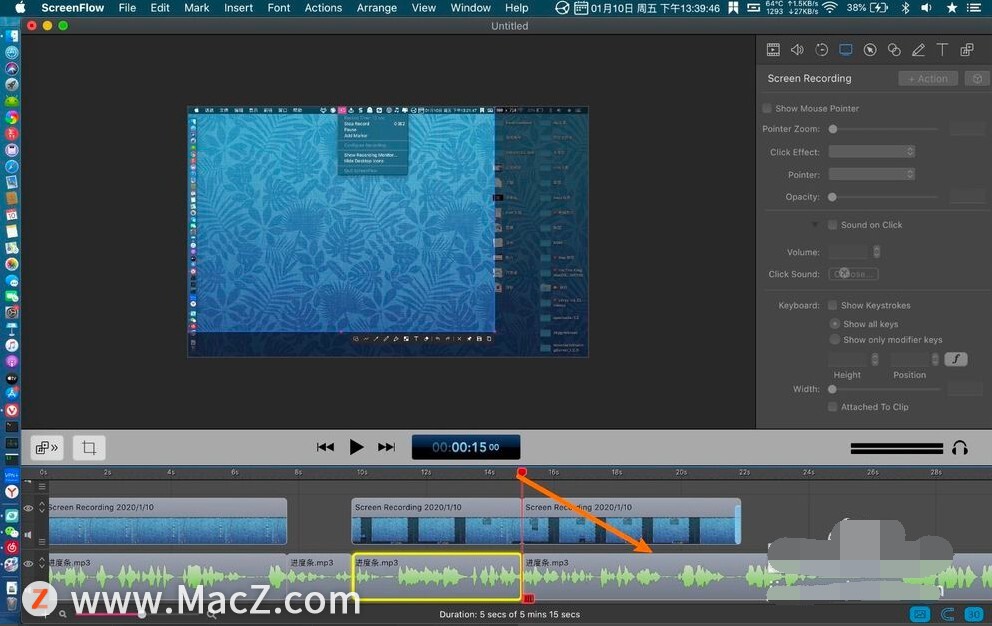This screenshot has height=626, width=992.
Task: Click the crop tool button
Action: click(89, 448)
